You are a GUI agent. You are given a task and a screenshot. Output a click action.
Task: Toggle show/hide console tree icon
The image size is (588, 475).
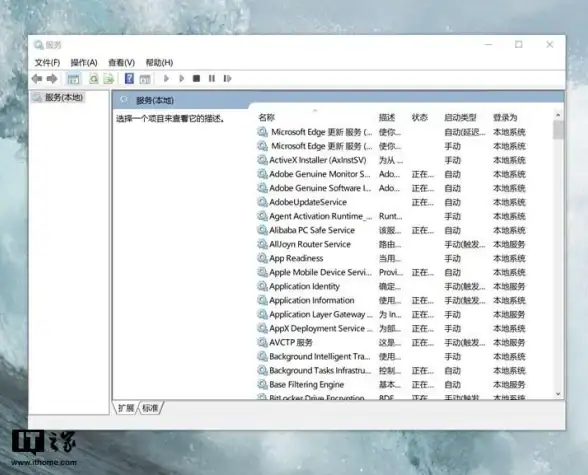73,79
